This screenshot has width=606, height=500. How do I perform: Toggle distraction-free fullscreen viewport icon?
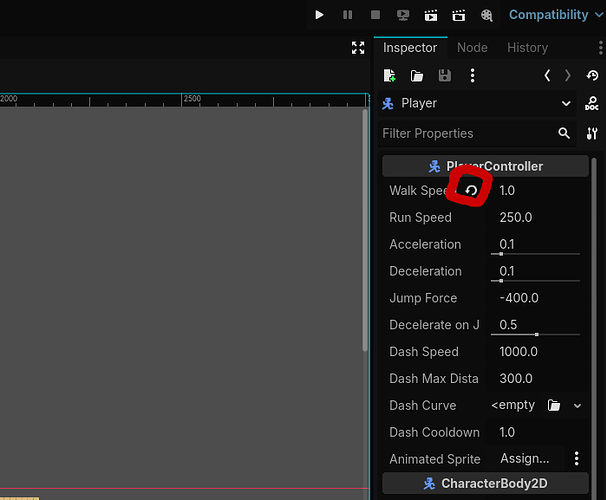[358, 48]
